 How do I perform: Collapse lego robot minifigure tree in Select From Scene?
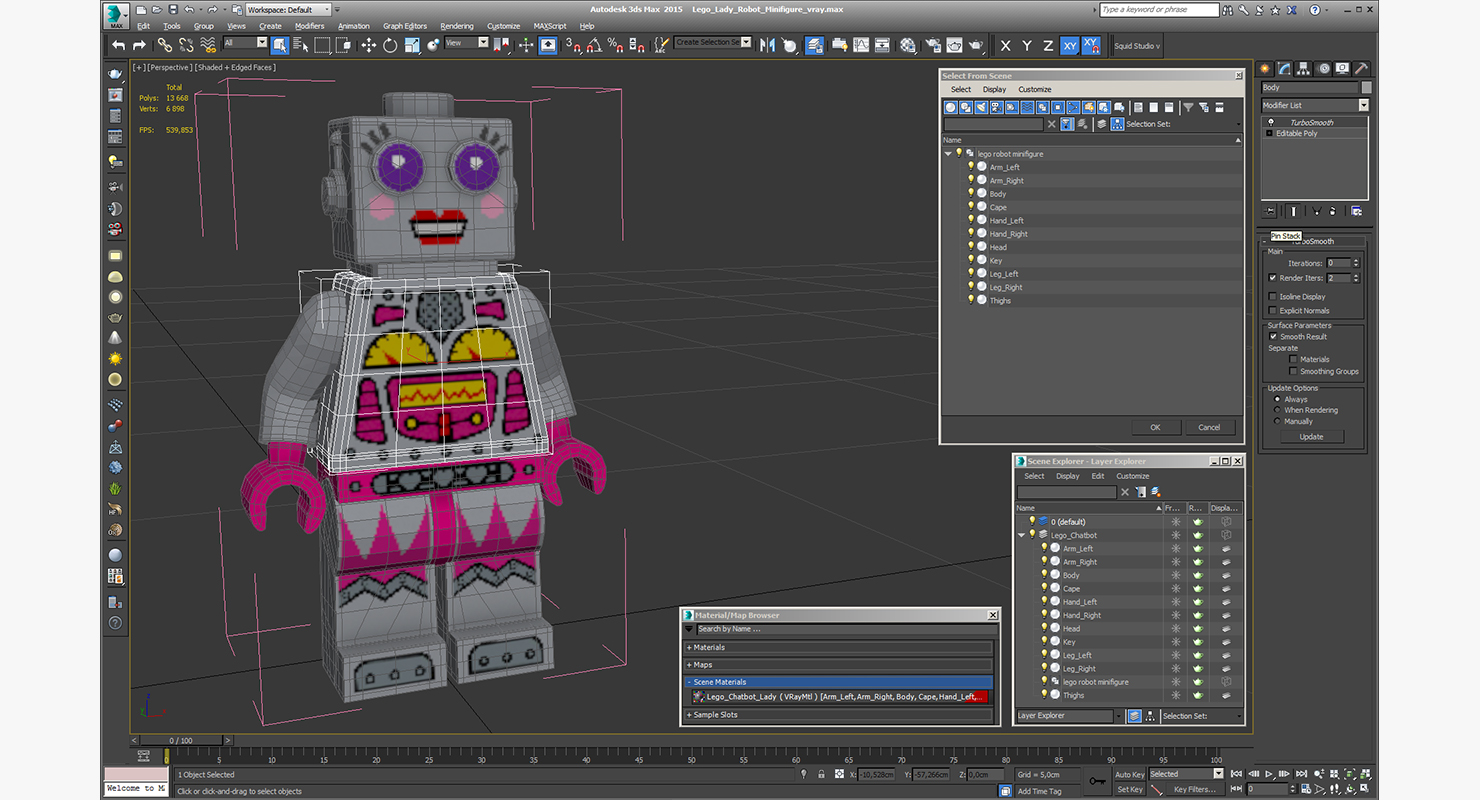[x=948, y=154]
